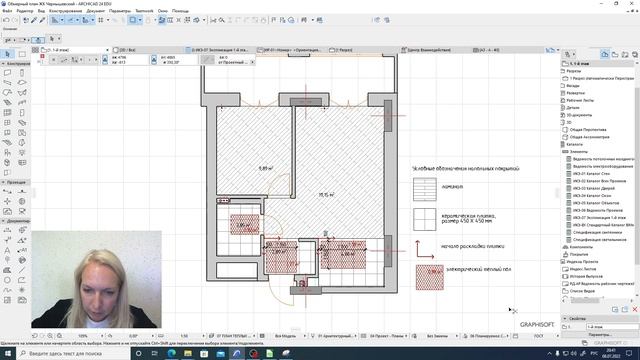Open the 1-й этаж story dropdown
This screenshot has width=640, height=360.
click(x=76, y=50)
